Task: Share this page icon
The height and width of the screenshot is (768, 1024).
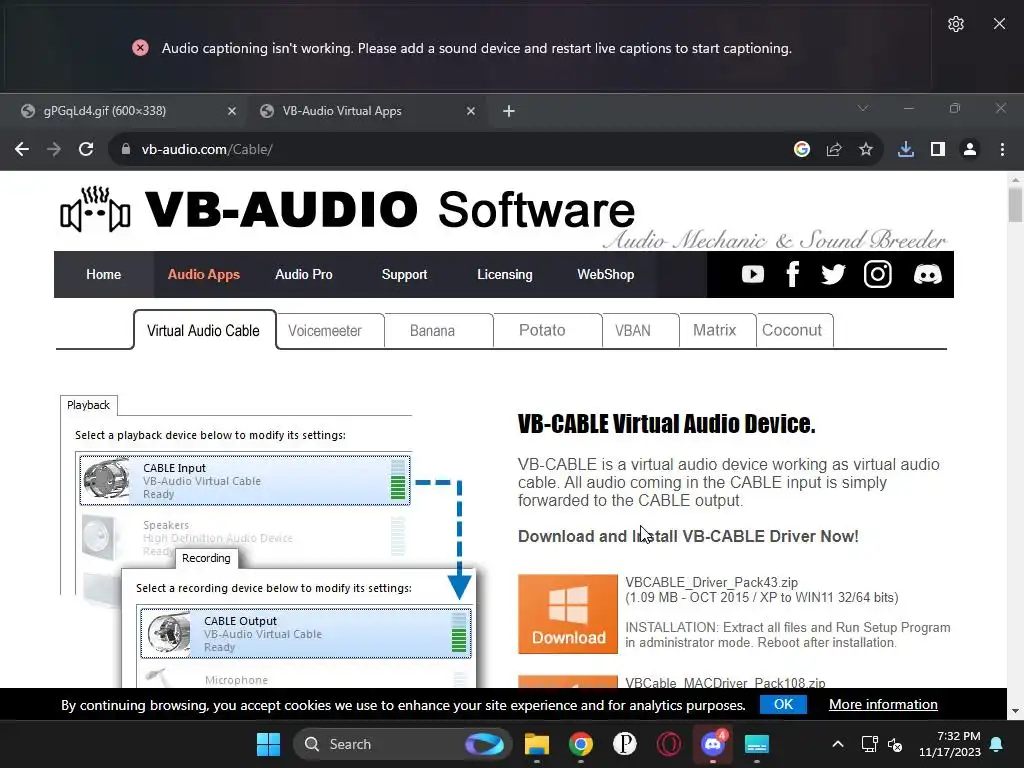Action: click(834, 149)
